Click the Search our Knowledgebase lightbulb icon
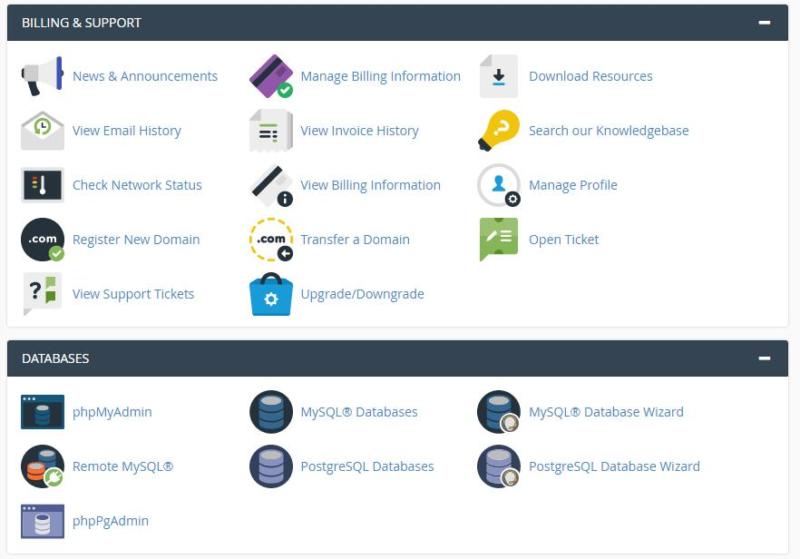 click(x=498, y=131)
